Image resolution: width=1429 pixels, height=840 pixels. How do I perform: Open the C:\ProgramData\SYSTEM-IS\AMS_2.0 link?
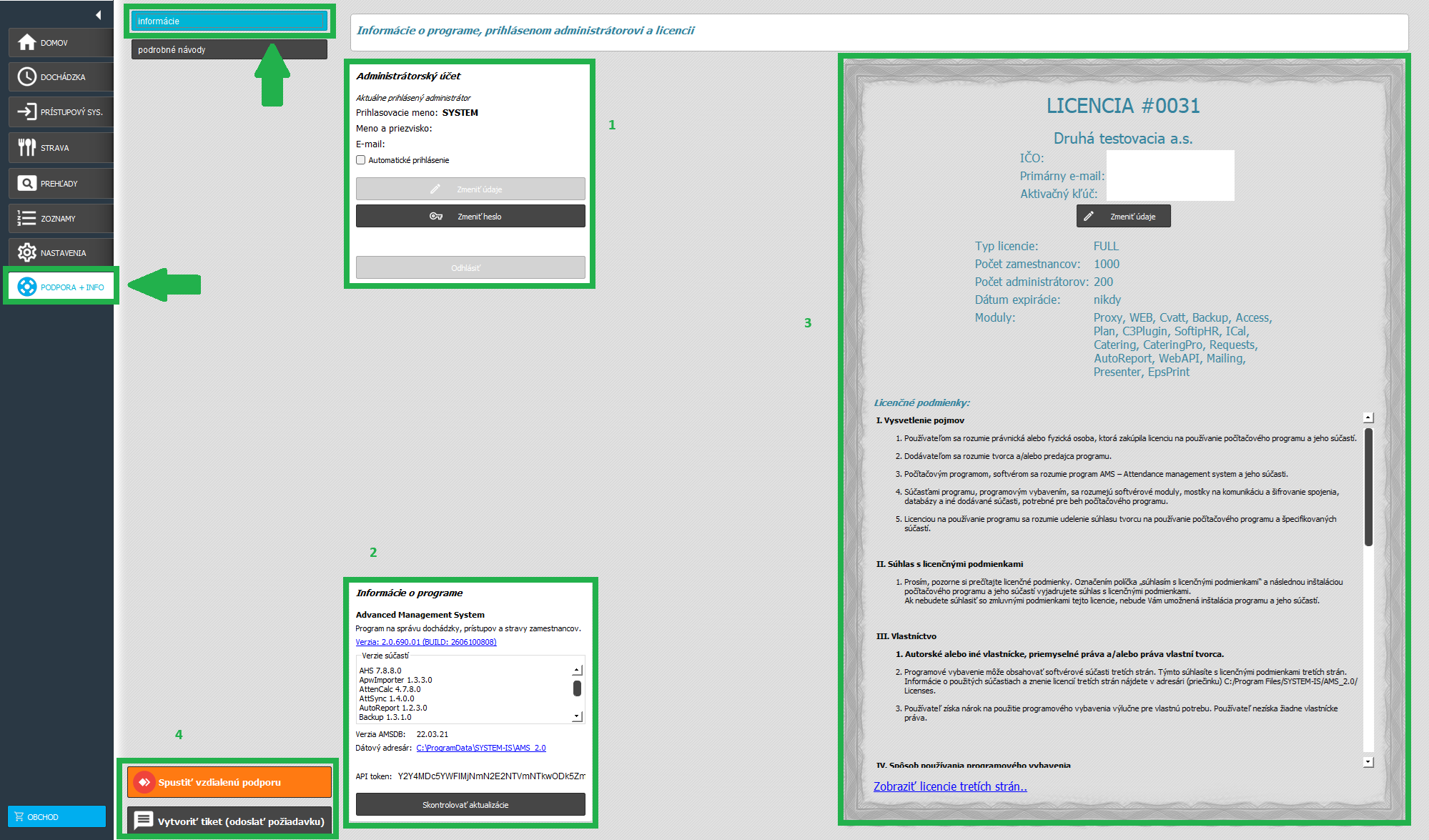pyautogui.click(x=481, y=748)
